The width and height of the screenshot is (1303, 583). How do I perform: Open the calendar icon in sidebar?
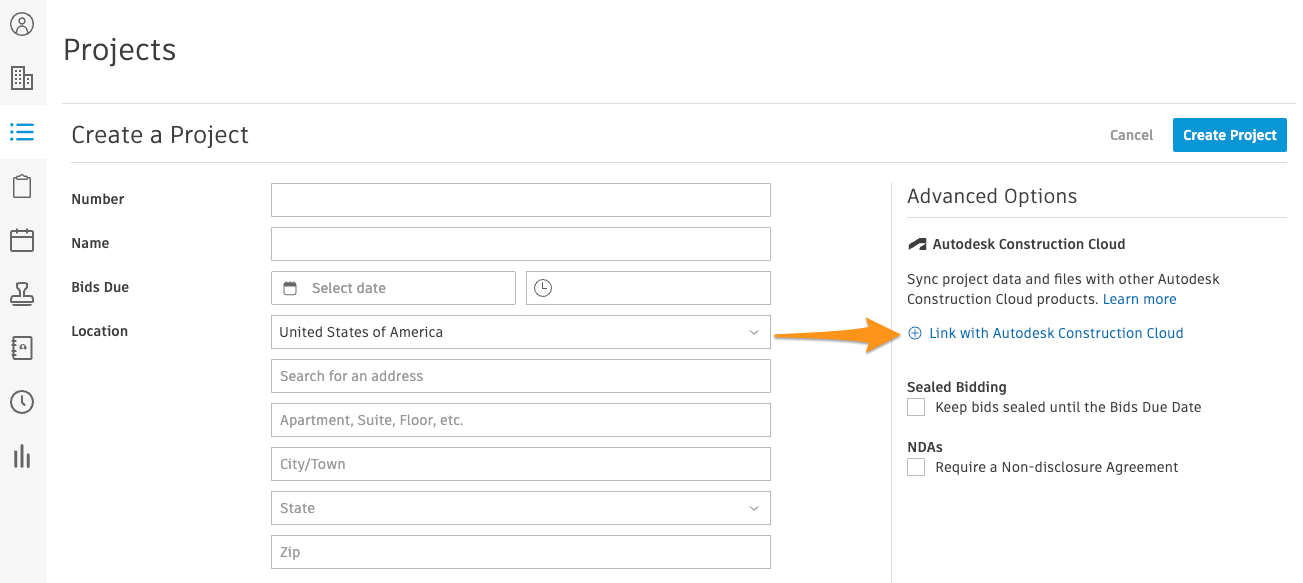click(22, 240)
